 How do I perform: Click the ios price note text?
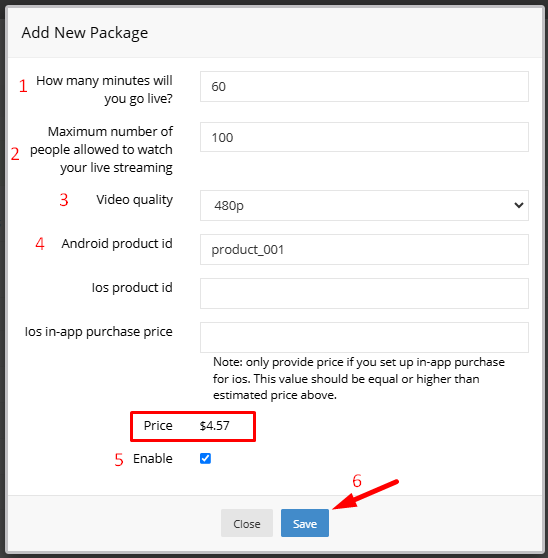pyautogui.click(x=359, y=378)
